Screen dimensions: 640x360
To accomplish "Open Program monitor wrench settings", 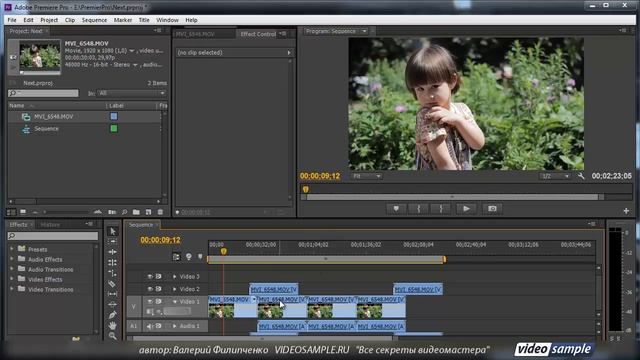I will [581, 176].
